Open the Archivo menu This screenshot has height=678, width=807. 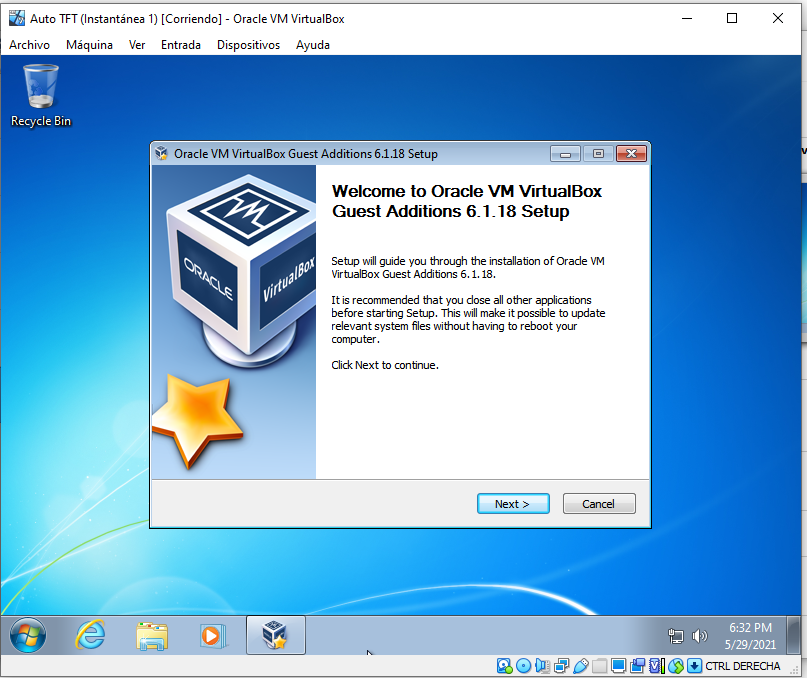30,45
